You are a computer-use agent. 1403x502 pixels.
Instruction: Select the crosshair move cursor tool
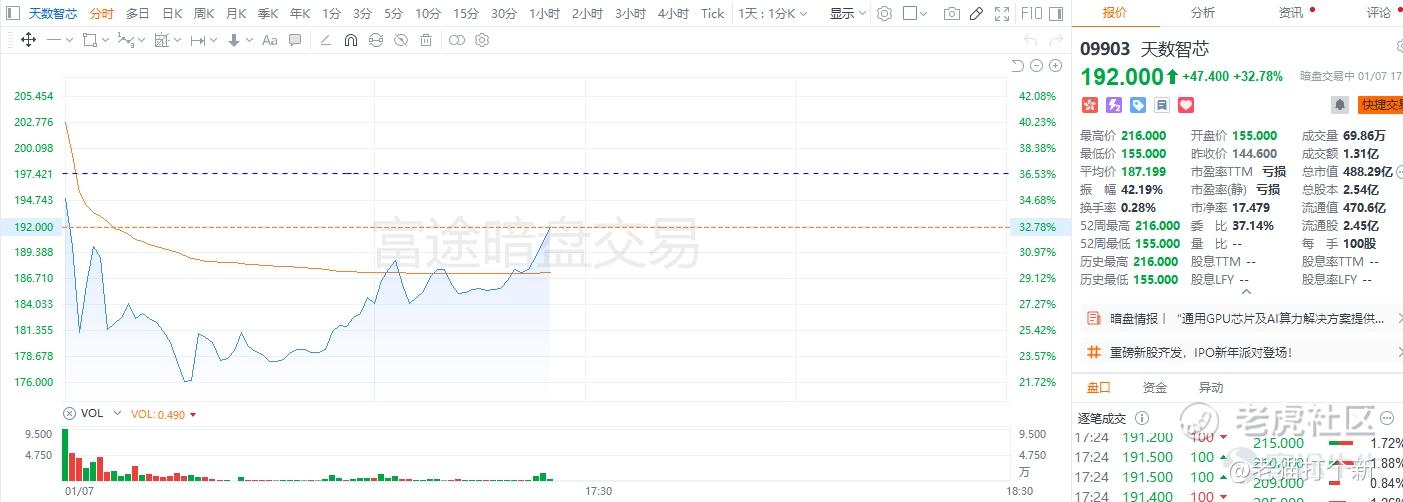tap(28, 40)
